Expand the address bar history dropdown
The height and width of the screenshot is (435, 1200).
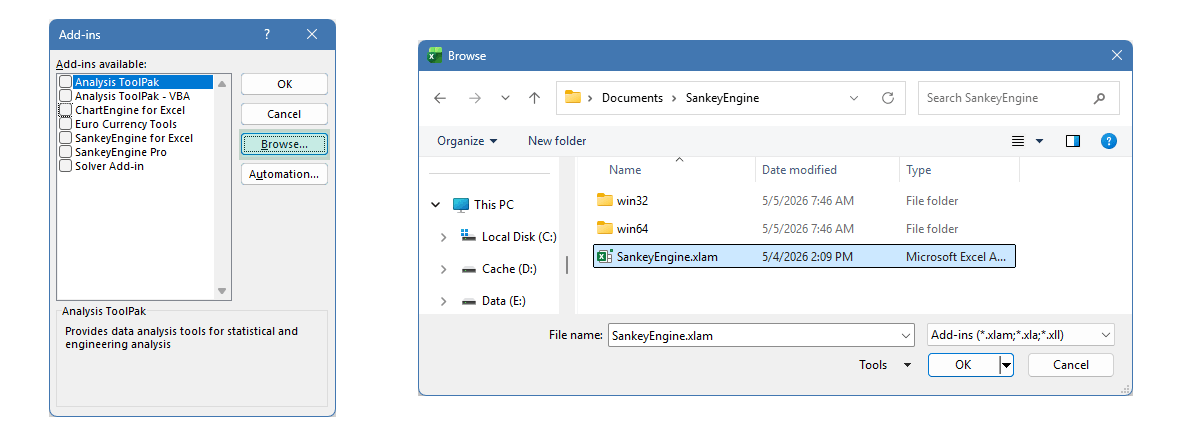pyautogui.click(x=854, y=98)
